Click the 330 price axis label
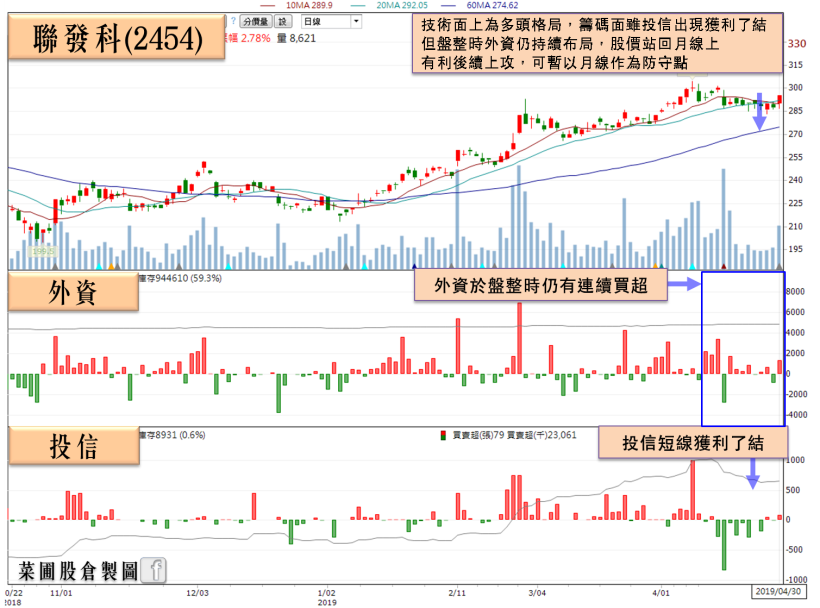 point(796,43)
